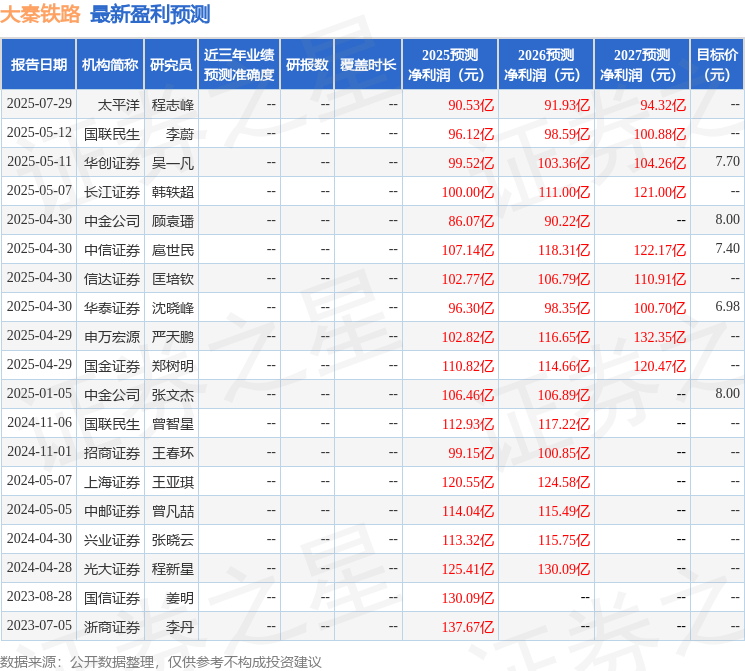Select analyst 张文杰

coord(172,395)
